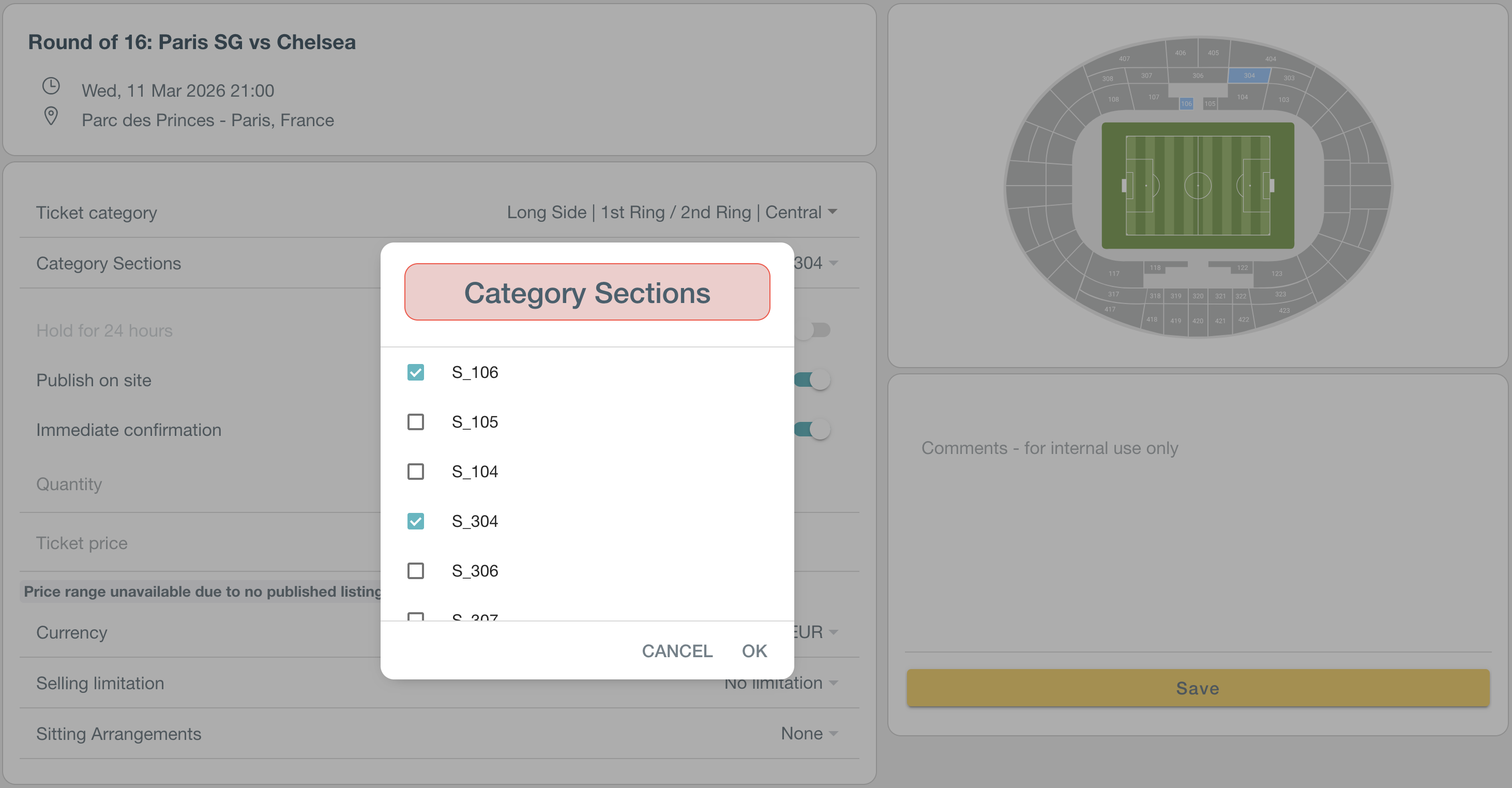This screenshot has width=1512, height=788.
Task: Select highlighted section 304 on stadium map
Action: click(1249, 75)
